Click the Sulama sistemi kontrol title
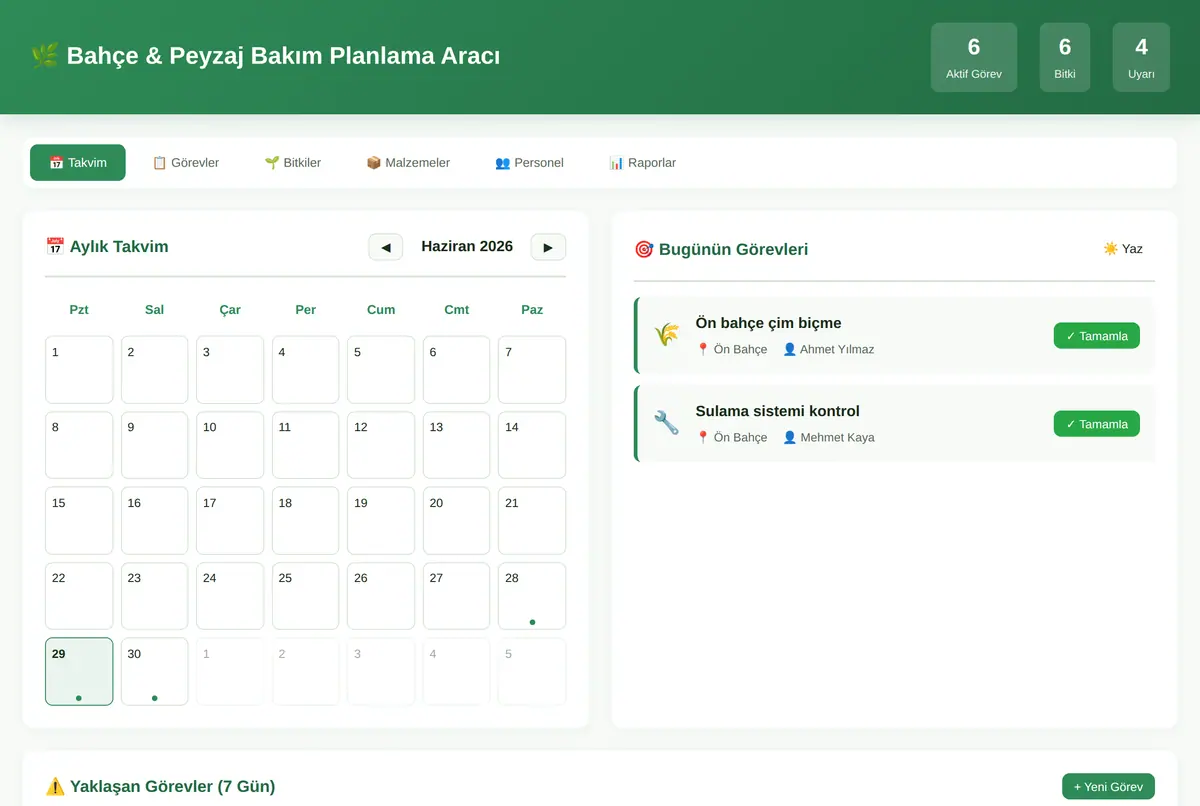The width and height of the screenshot is (1200, 806). click(778, 411)
